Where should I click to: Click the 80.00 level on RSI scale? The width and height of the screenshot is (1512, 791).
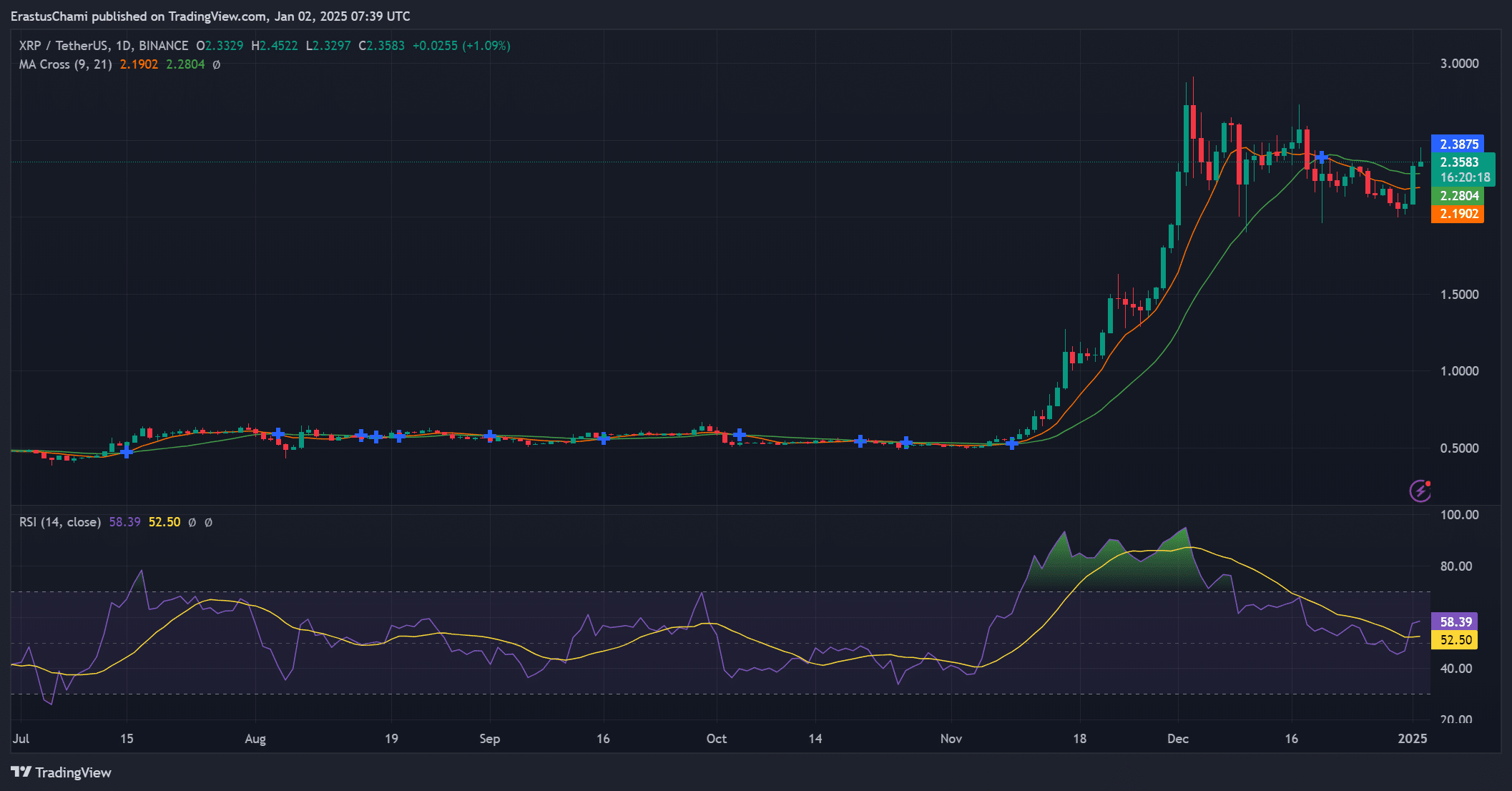tap(1456, 566)
